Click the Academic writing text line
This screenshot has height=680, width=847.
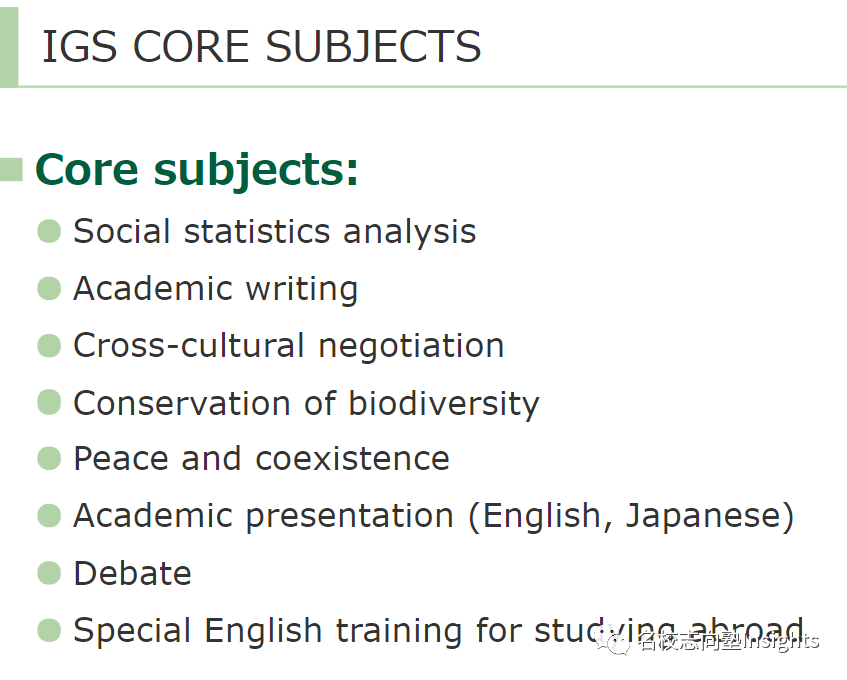(x=215, y=288)
